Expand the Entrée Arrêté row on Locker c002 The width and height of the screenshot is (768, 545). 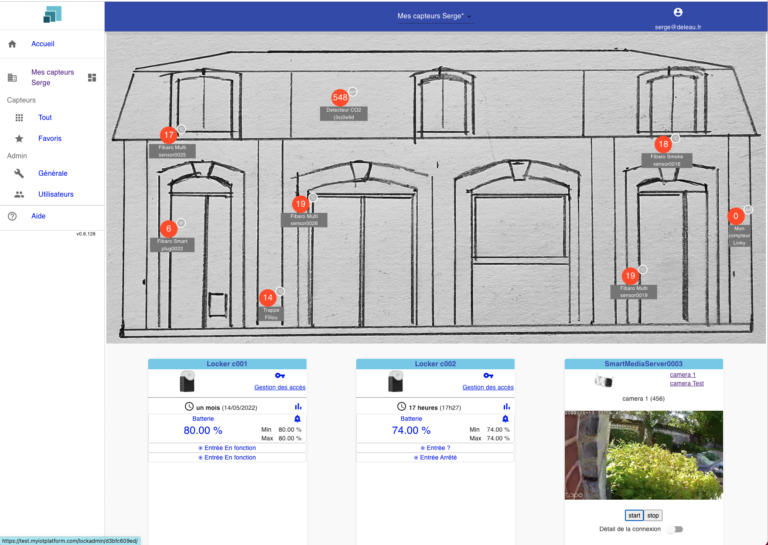click(435, 457)
